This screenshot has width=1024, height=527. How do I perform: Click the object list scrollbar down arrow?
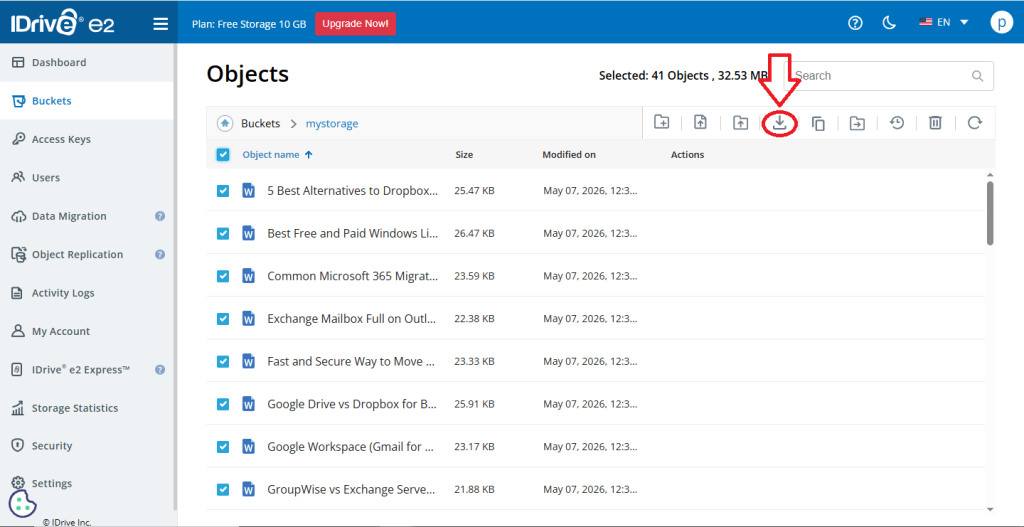[x=990, y=509]
